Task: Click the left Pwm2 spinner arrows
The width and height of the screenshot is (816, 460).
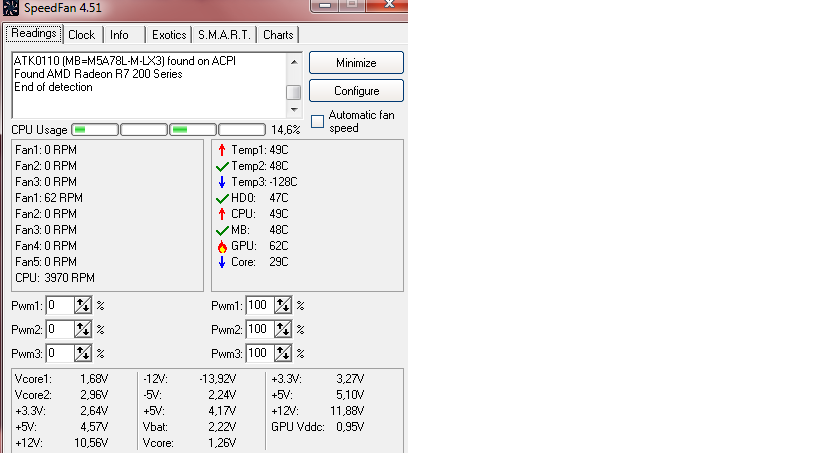Action: [83, 329]
